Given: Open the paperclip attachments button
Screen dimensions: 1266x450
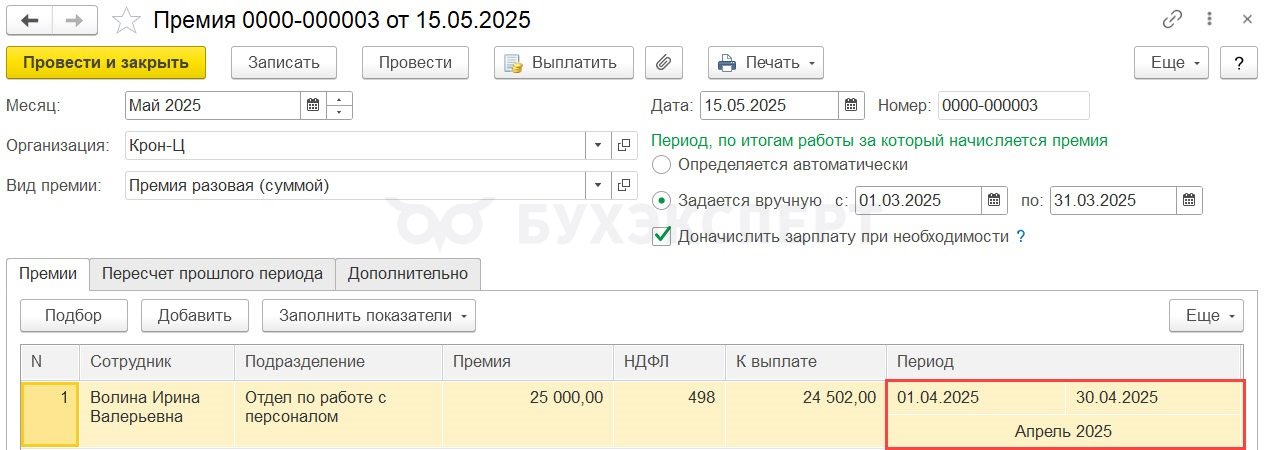Looking at the screenshot, I should (x=662, y=62).
